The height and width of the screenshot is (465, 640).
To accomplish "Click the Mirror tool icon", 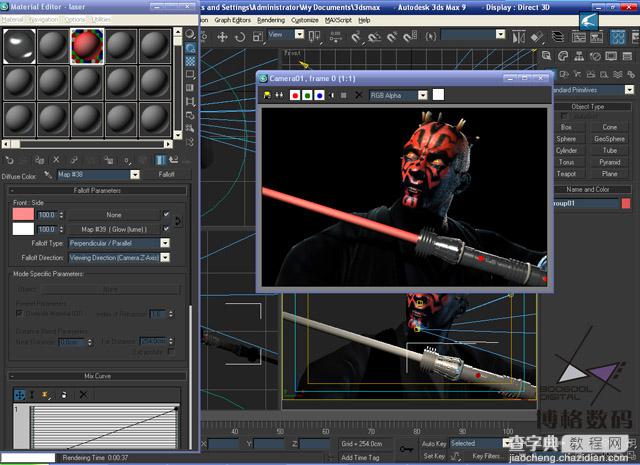I will pyautogui.click(x=518, y=37).
